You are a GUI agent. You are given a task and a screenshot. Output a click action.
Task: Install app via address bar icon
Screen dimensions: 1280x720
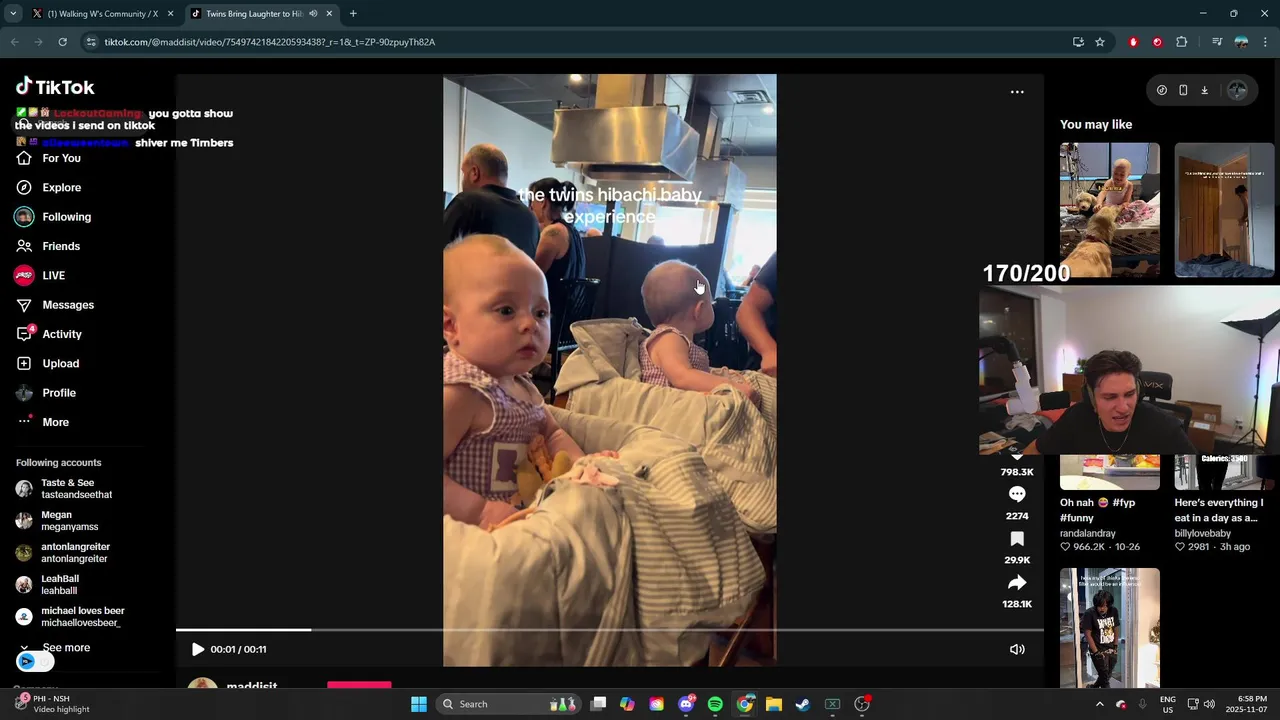tap(1078, 42)
